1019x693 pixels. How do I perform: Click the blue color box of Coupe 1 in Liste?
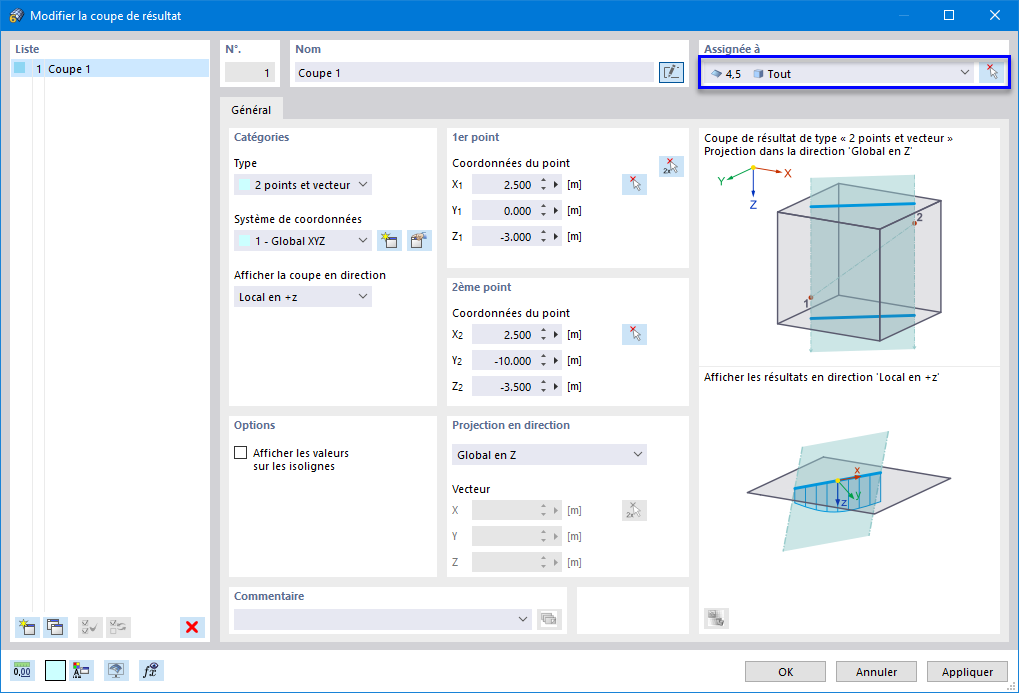point(20,68)
